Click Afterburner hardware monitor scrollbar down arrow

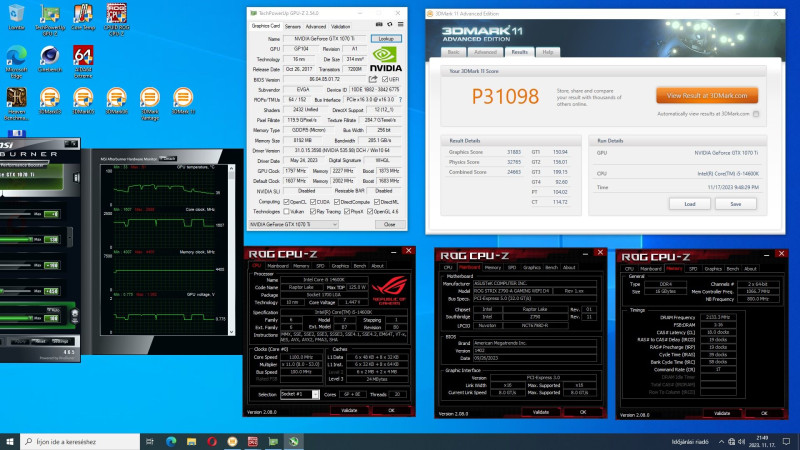coord(232,332)
